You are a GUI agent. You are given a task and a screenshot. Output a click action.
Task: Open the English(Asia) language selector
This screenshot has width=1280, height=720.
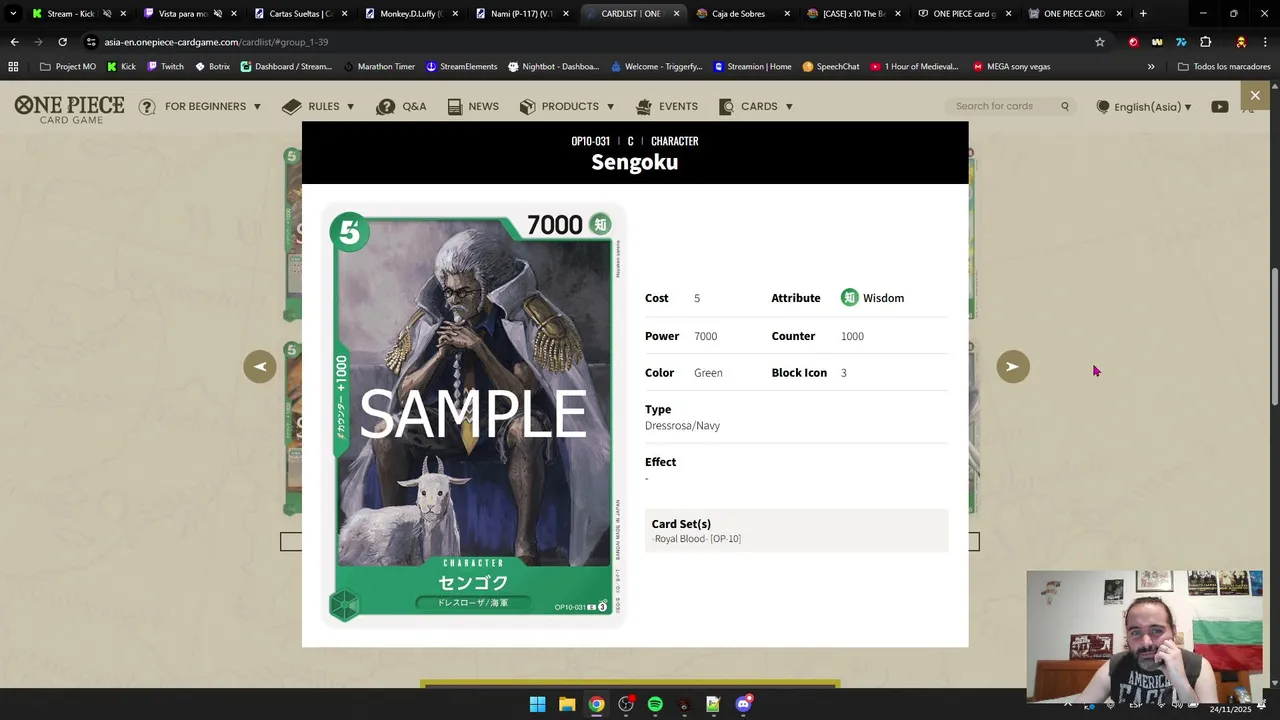[1145, 107]
